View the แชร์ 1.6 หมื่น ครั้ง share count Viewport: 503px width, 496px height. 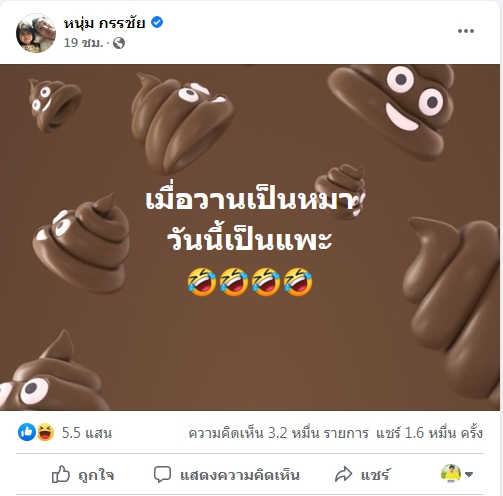[x=429, y=433]
